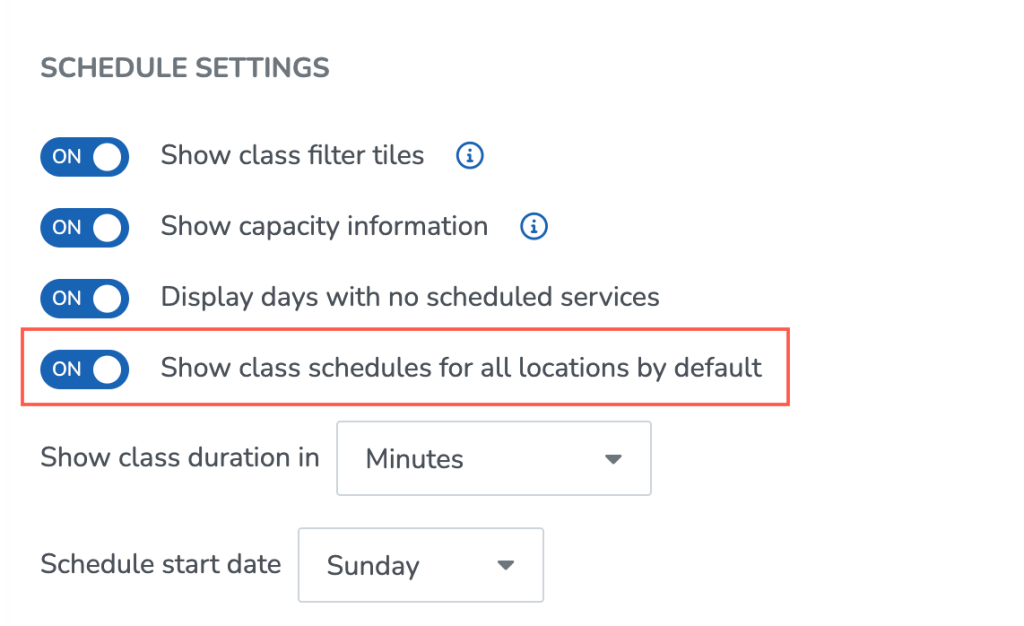The height and width of the screenshot is (626, 1024).
Task: Click white knob on filter tiles toggle
Action: click(x=107, y=157)
